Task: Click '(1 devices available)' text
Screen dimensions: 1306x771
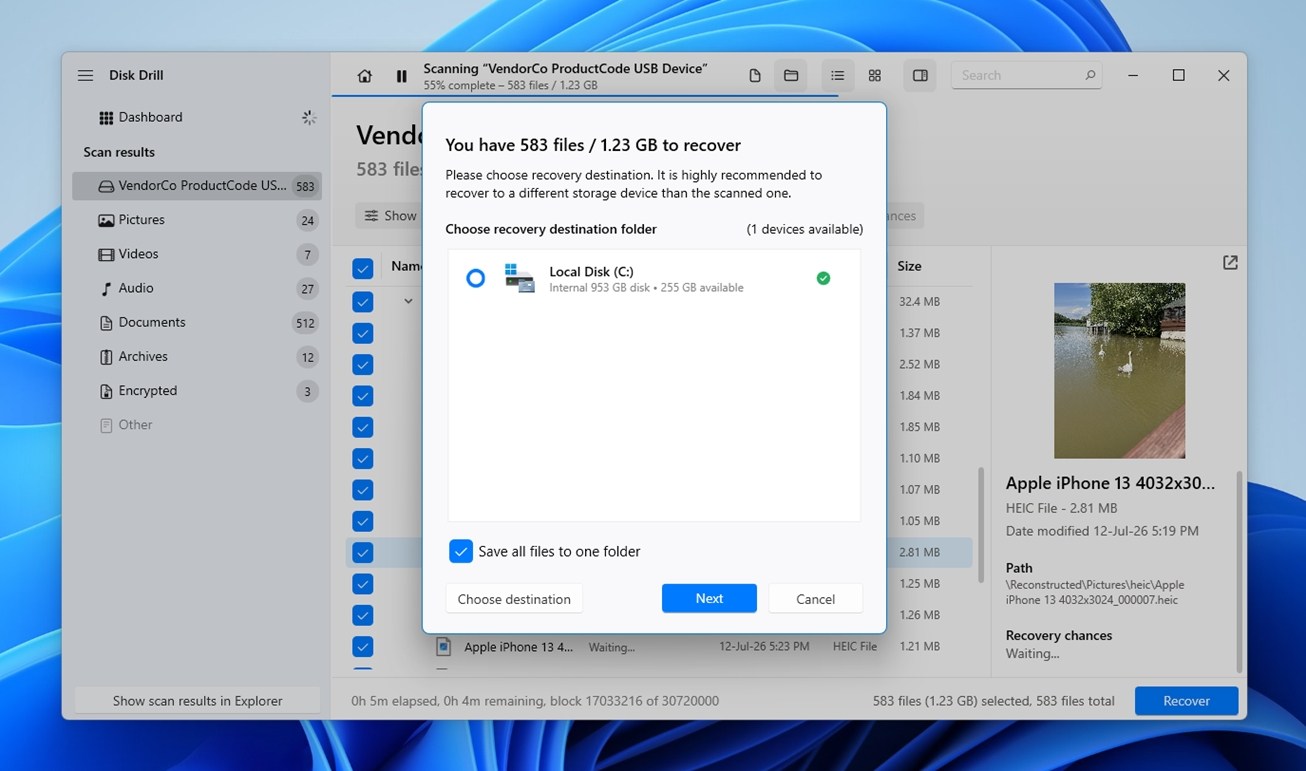Action: coord(804,230)
